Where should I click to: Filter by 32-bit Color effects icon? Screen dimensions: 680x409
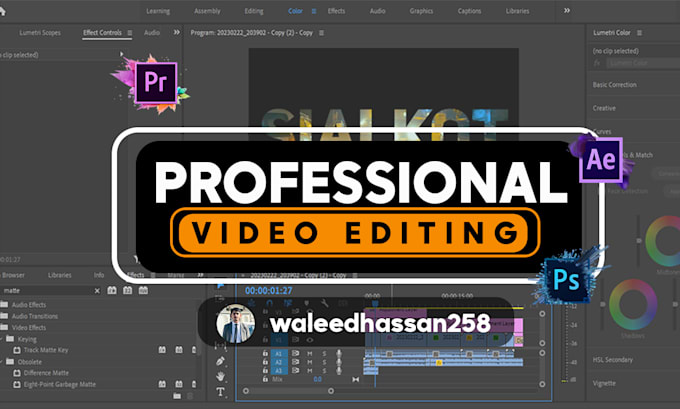click(128, 290)
